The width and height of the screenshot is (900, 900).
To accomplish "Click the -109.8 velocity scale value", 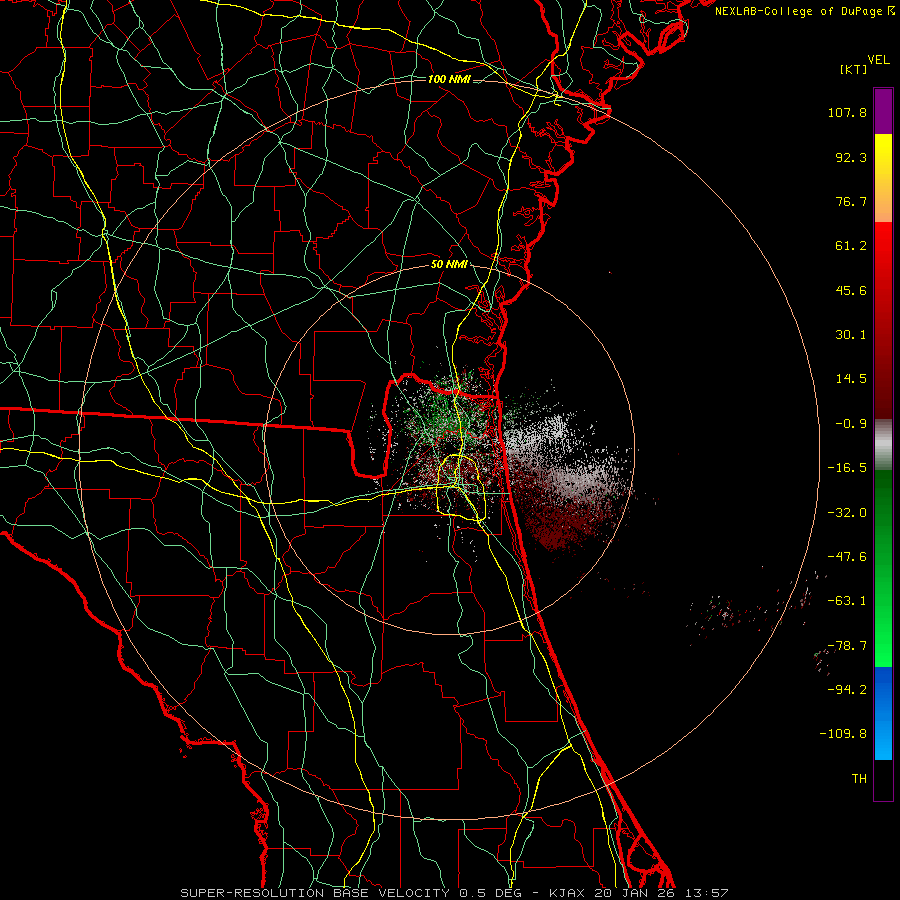I will (843, 734).
